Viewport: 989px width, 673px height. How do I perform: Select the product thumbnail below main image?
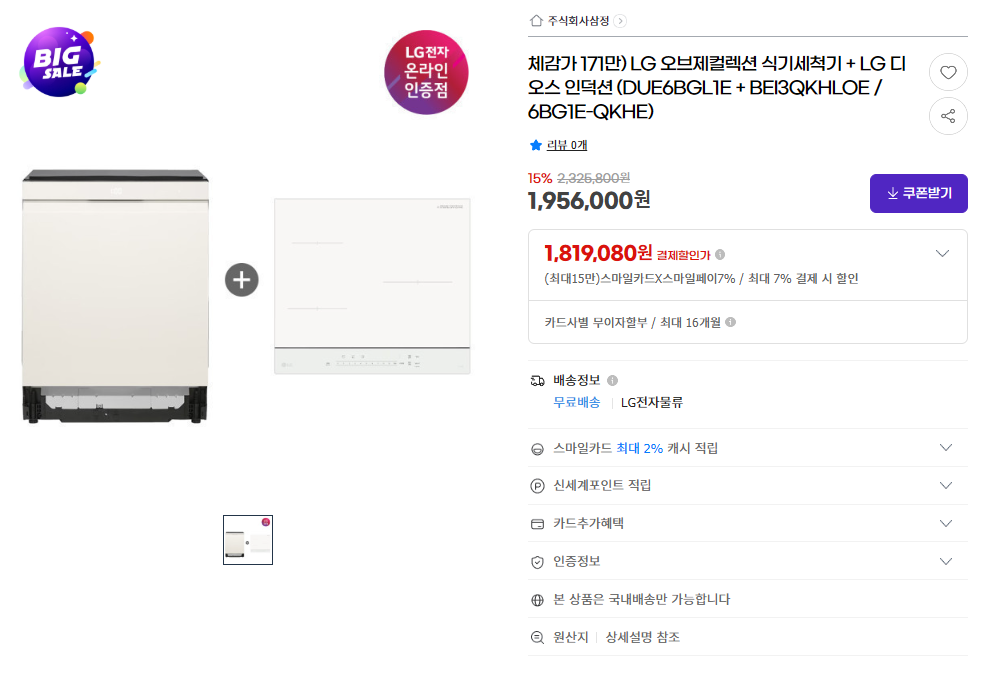[248, 540]
